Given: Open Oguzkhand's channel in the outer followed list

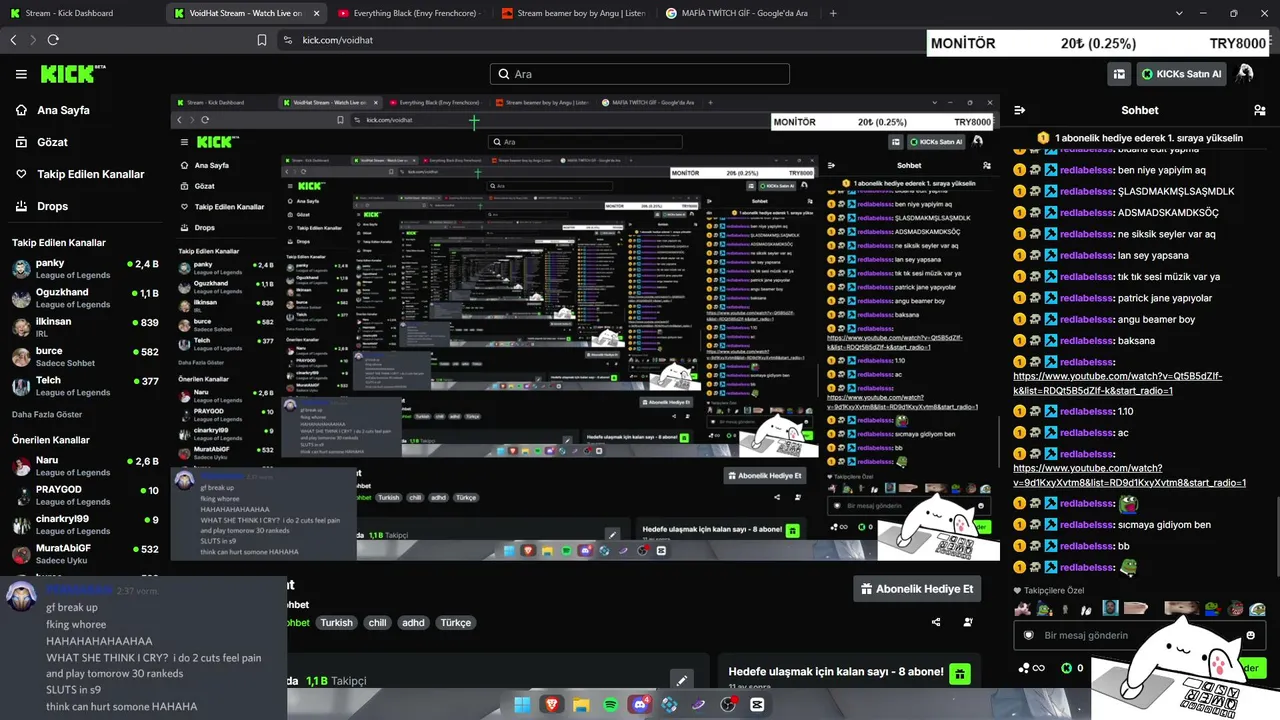Looking at the screenshot, I should click(85, 297).
